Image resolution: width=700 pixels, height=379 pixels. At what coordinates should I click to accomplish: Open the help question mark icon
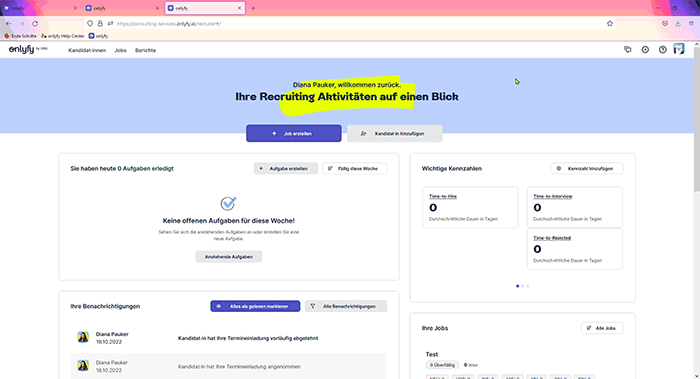(x=662, y=50)
